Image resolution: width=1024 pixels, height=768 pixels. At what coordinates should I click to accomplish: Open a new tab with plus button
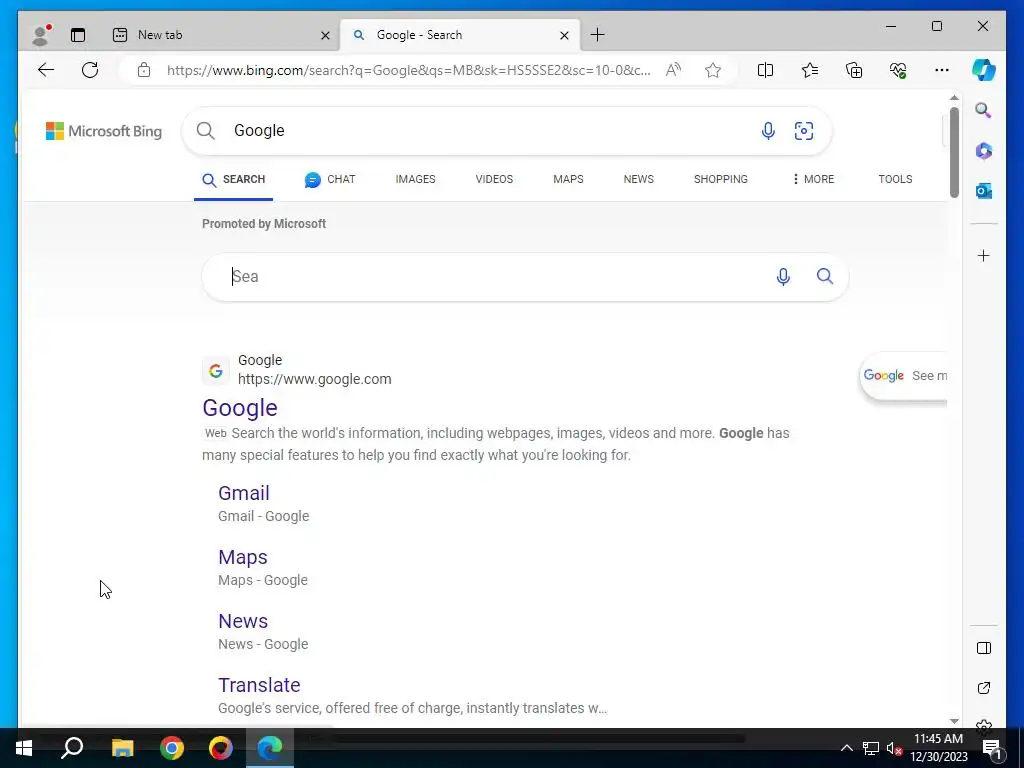click(x=597, y=35)
